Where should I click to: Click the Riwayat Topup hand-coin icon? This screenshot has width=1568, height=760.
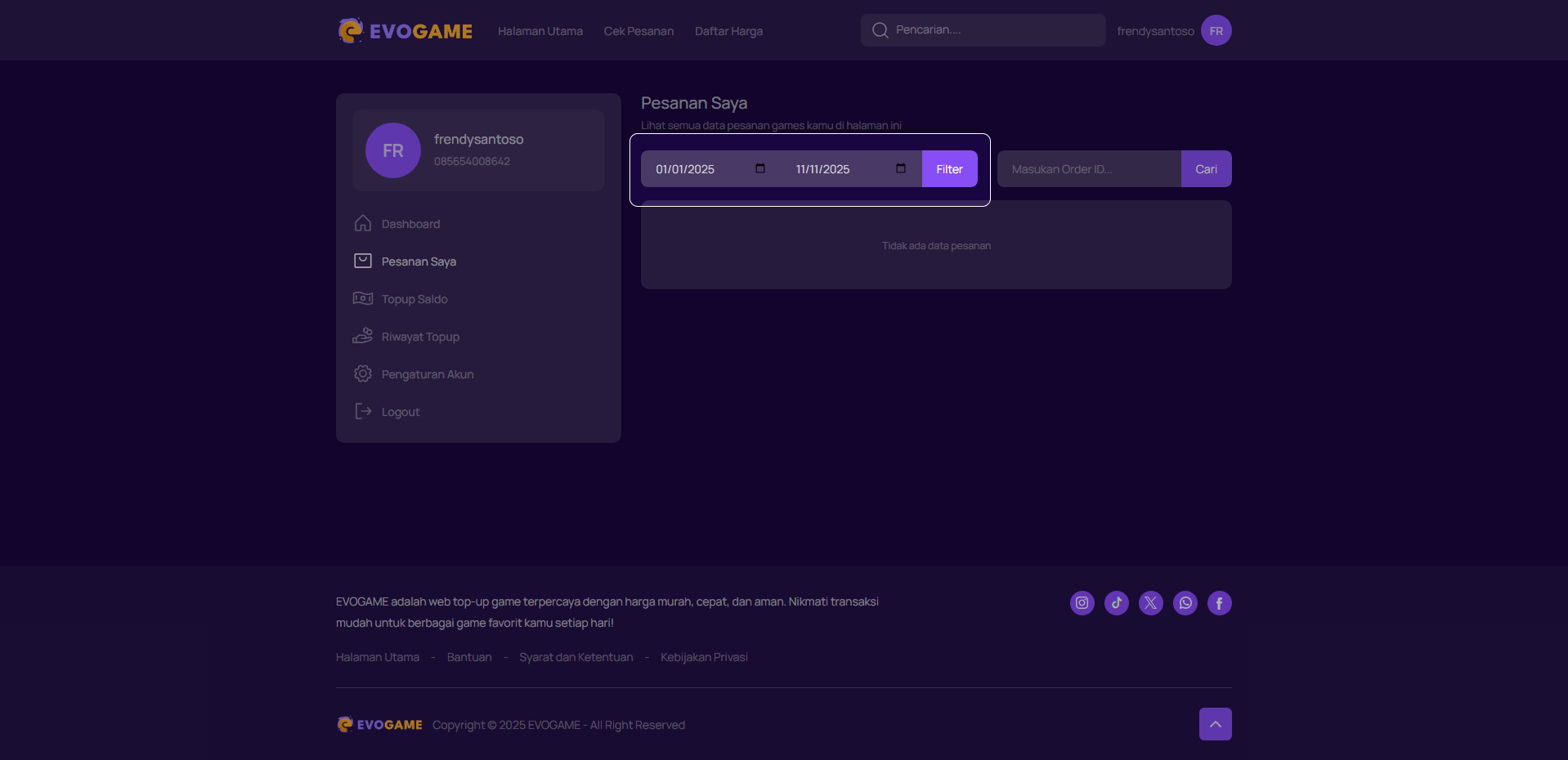(363, 336)
